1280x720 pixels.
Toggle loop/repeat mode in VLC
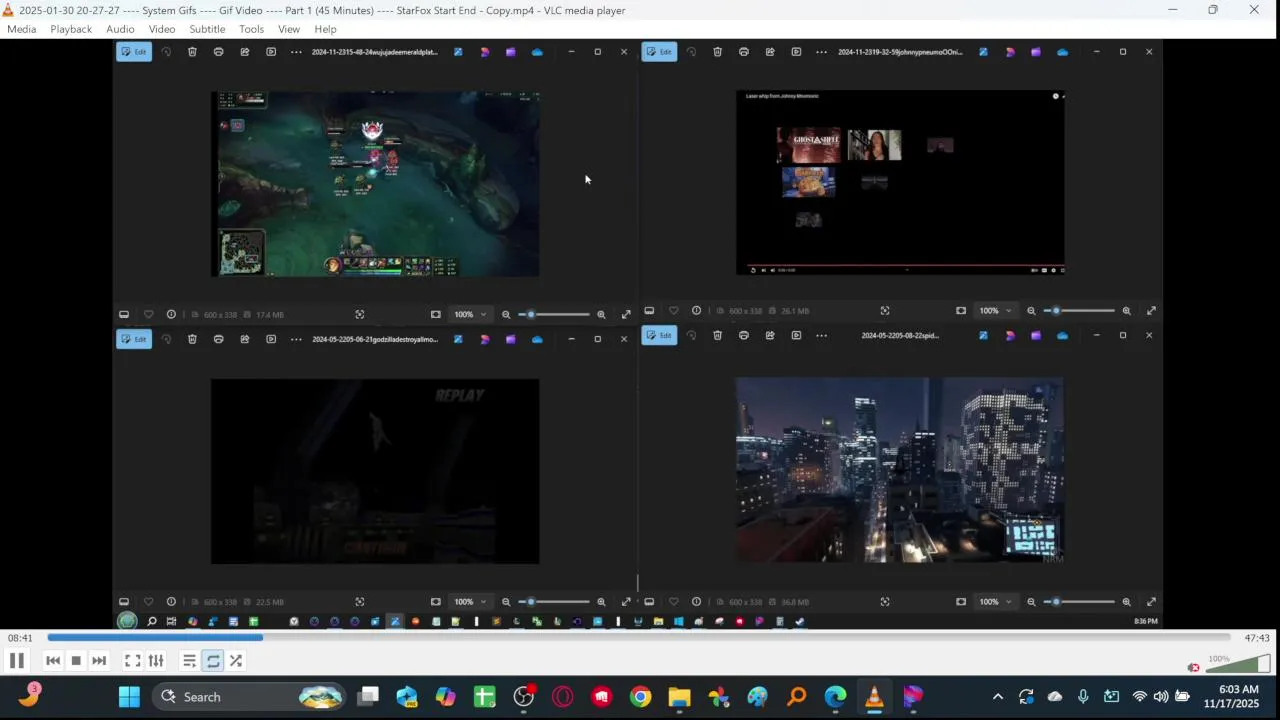(213, 660)
